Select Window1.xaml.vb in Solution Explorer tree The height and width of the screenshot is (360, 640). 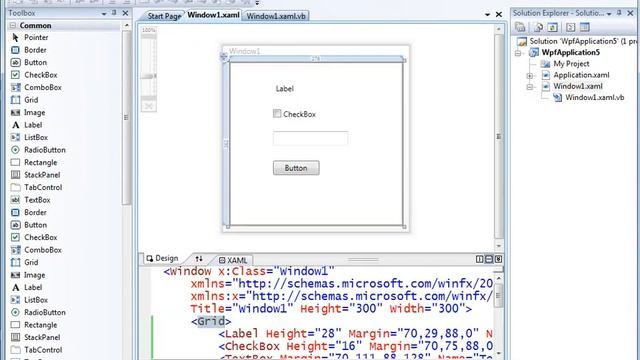pos(594,98)
